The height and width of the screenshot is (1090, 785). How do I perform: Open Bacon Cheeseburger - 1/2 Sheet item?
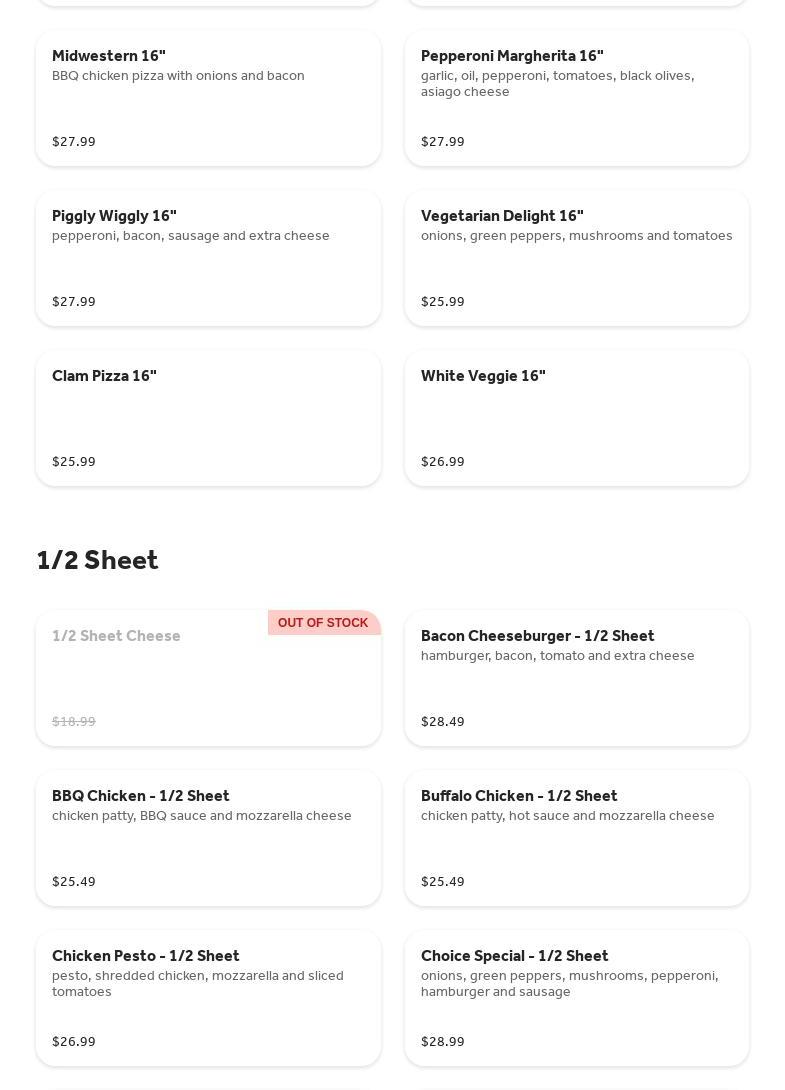(x=576, y=679)
